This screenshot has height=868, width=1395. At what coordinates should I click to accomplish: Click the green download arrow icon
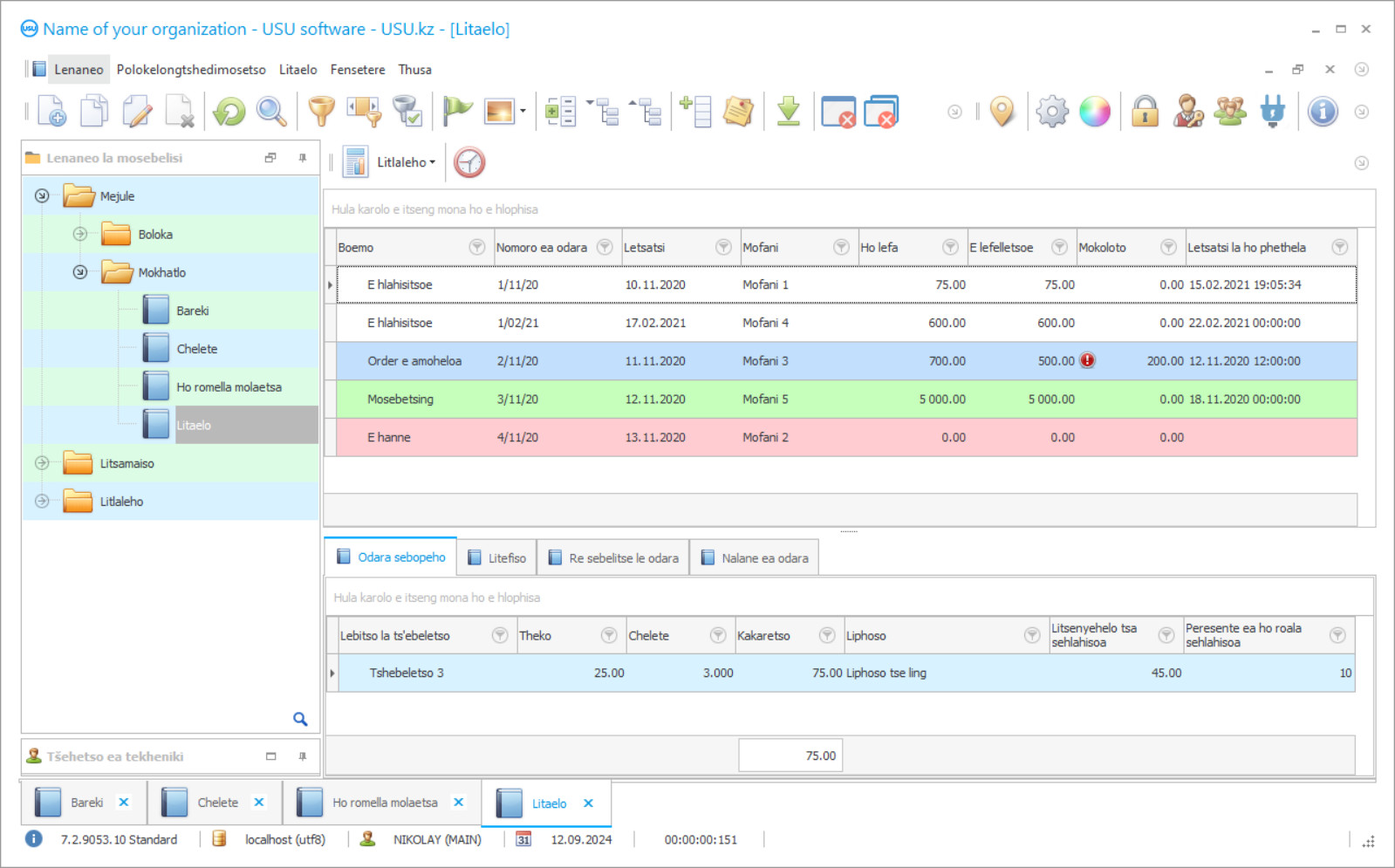pyautogui.click(x=788, y=112)
